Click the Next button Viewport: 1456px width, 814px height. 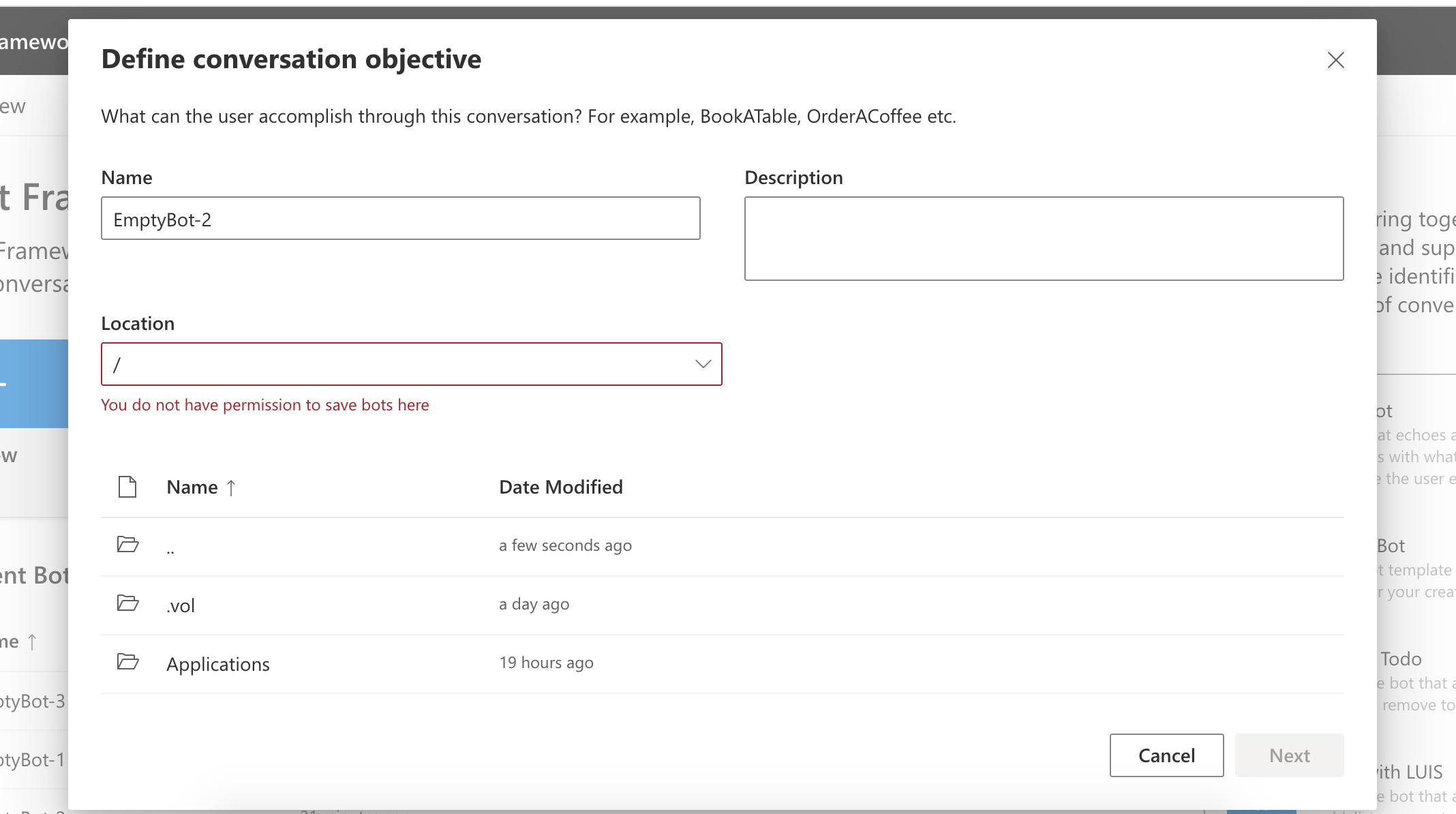pos(1288,755)
